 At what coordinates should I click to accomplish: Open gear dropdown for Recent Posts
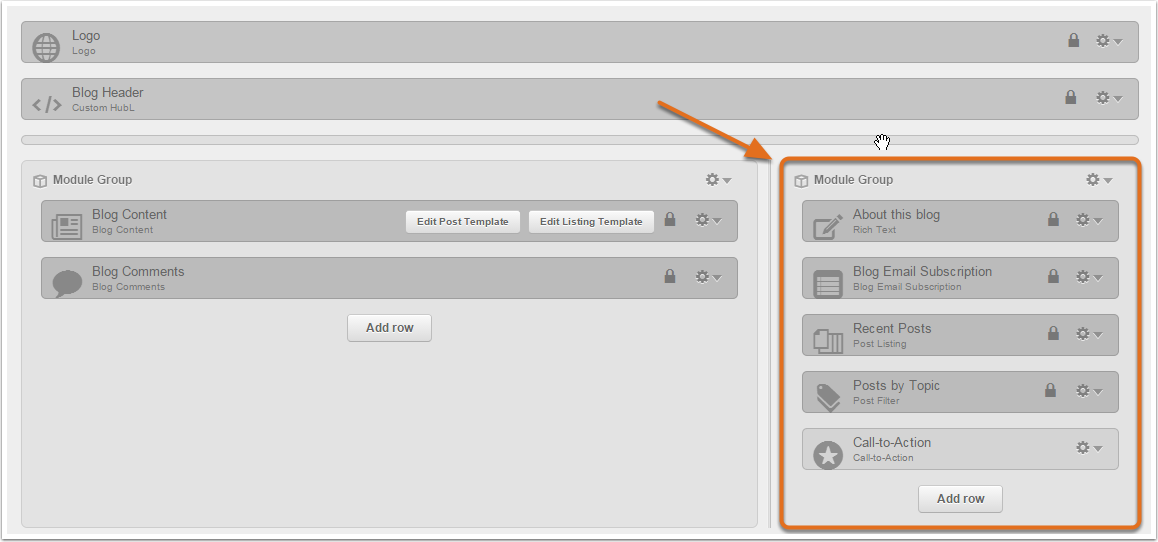(1089, 334)
